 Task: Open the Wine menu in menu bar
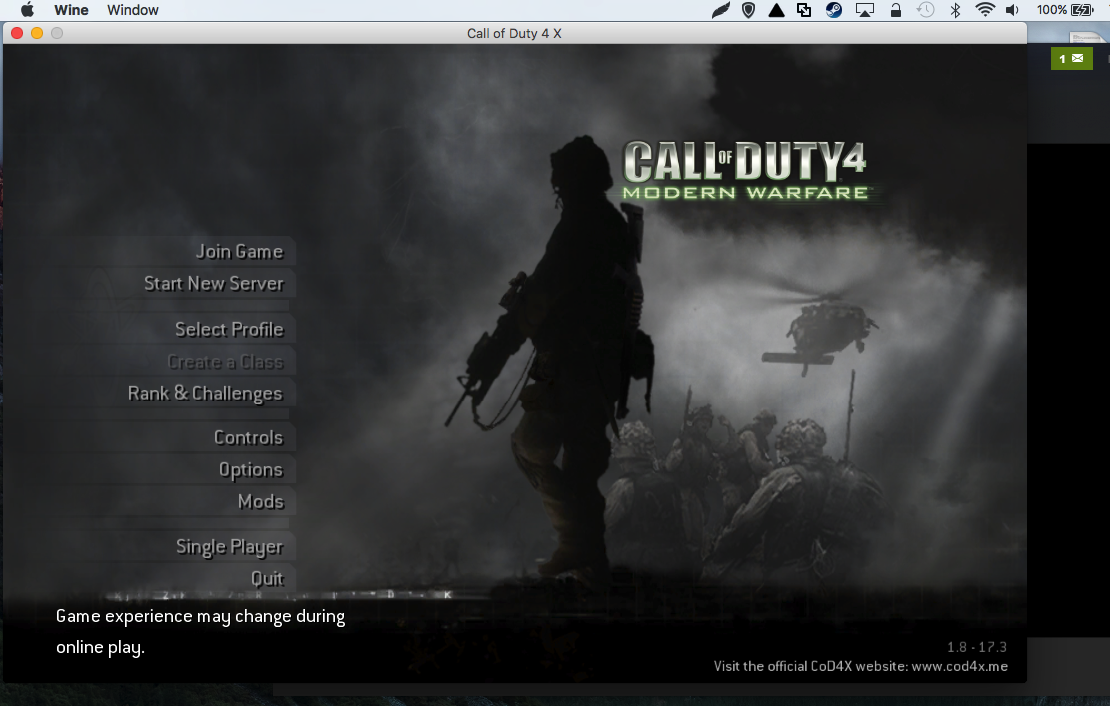coord(70,10)
